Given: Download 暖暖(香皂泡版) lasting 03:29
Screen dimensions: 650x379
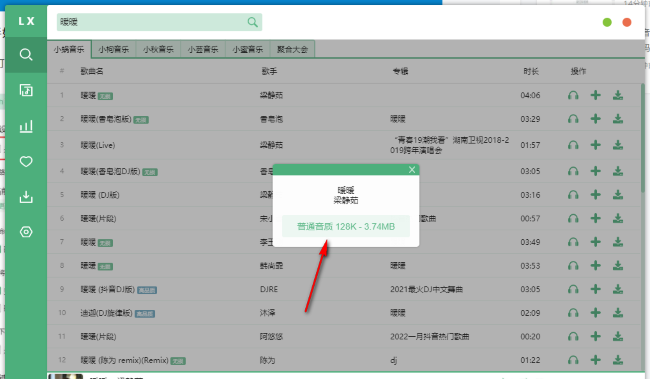Looking at the screenshot, I should (618, 119).
